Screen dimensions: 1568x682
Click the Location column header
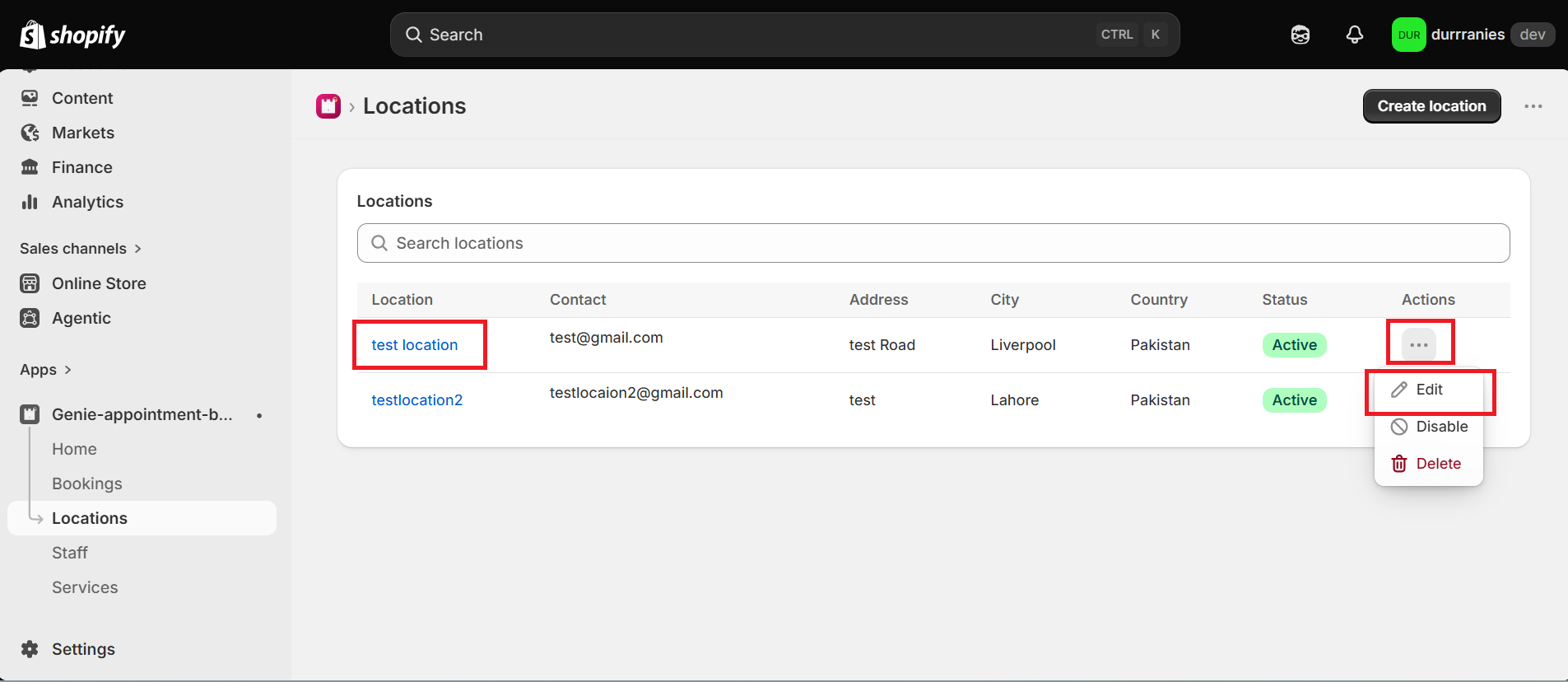(402, 300)
